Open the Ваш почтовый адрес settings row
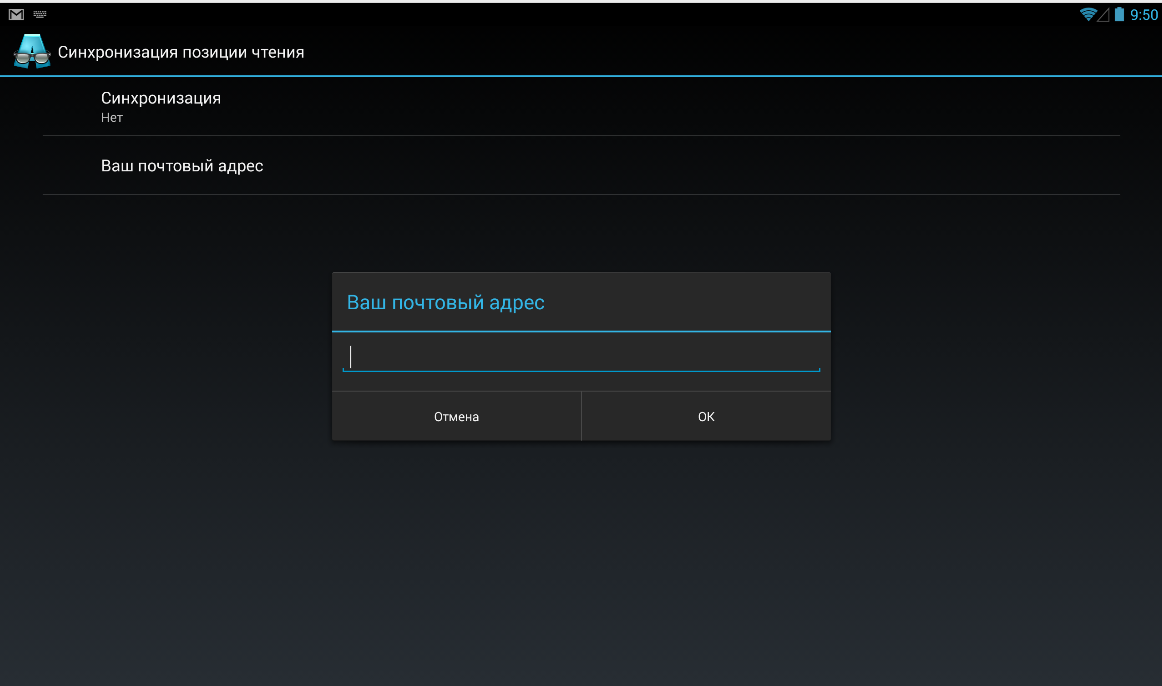Viewport: 1162px width, 686px height. point(581,165)
